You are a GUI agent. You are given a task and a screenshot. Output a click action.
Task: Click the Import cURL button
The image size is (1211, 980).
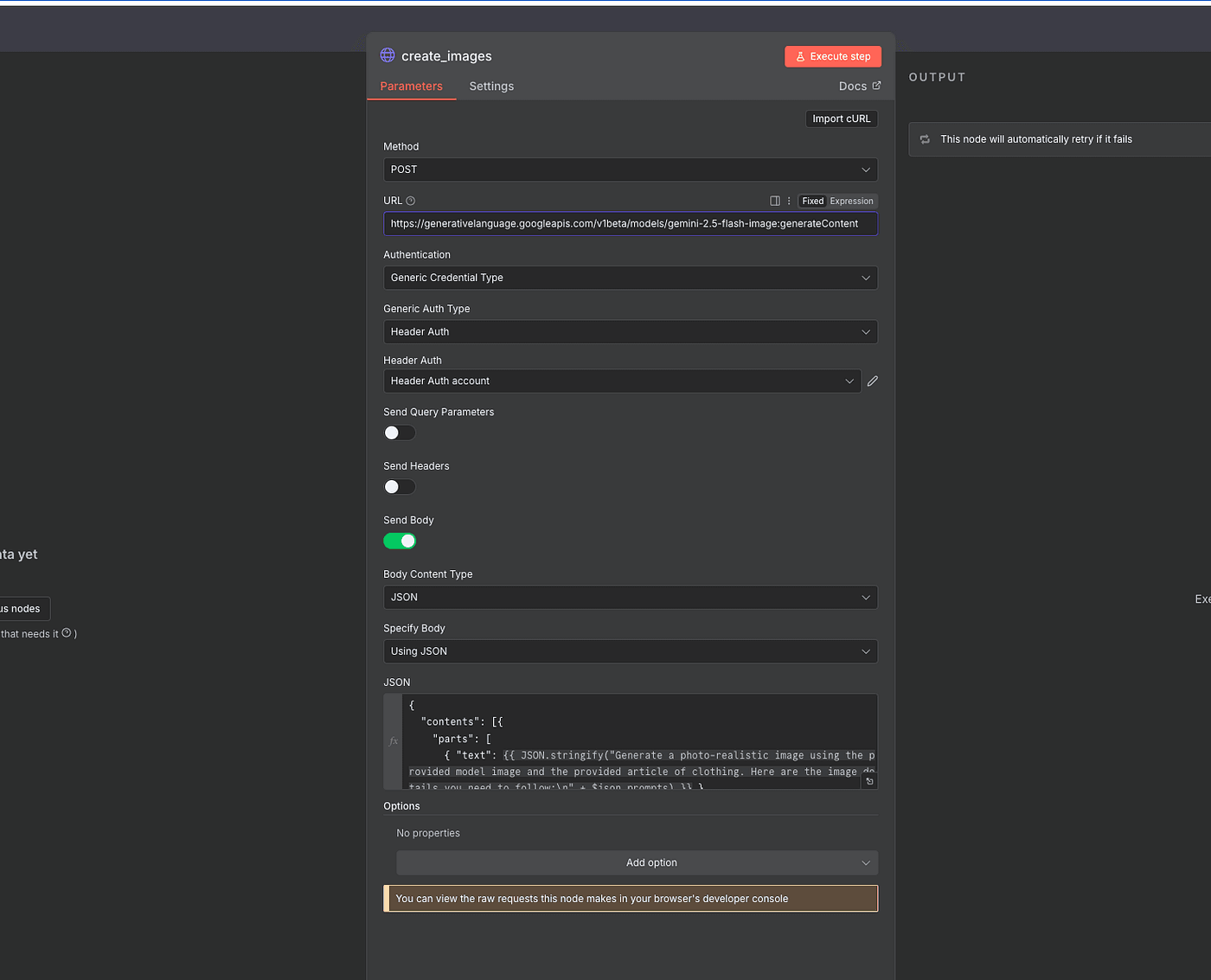(841, 118)
